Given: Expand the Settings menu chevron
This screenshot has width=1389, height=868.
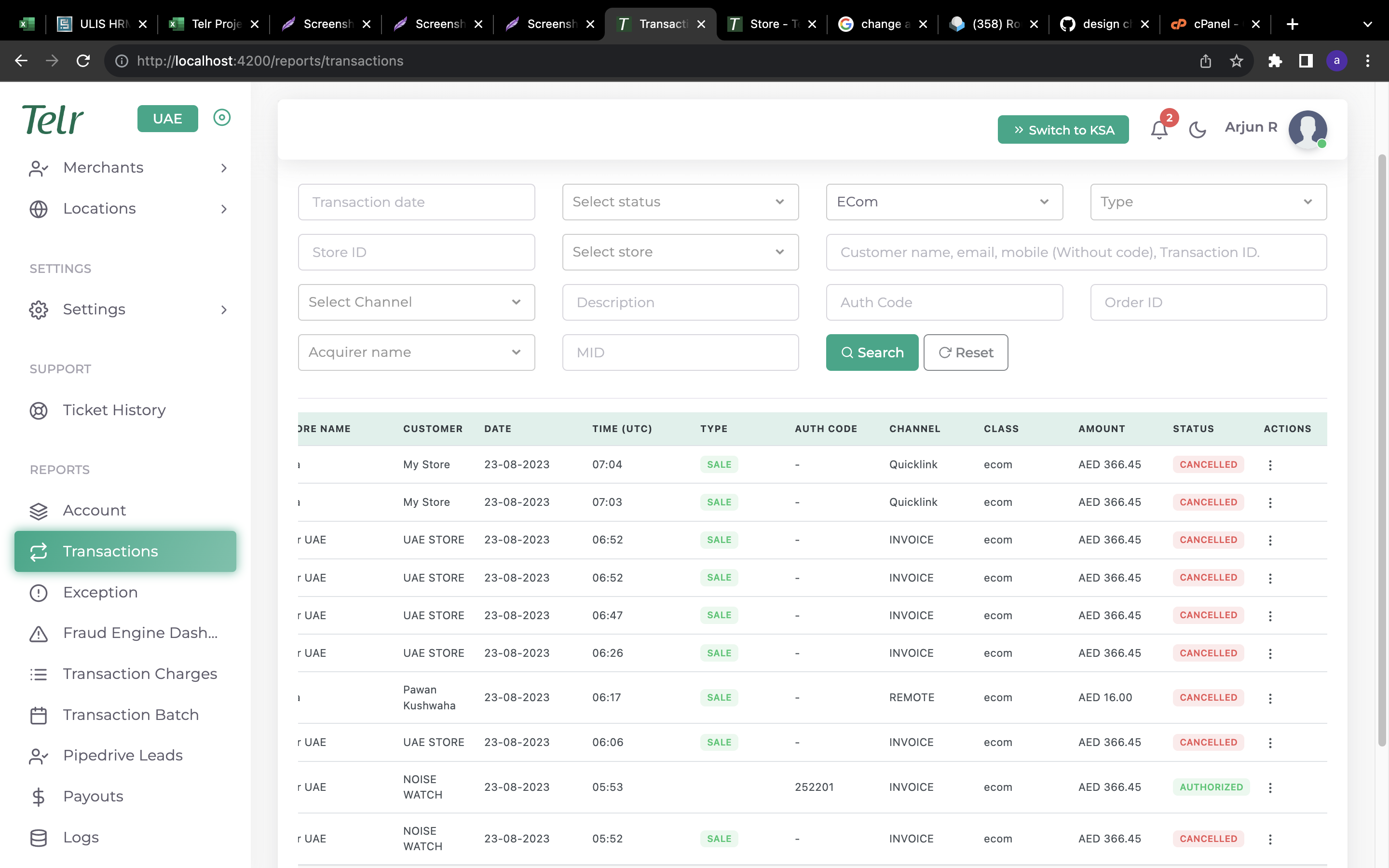Looking at the screenshot, I should (x=224, y=310).
